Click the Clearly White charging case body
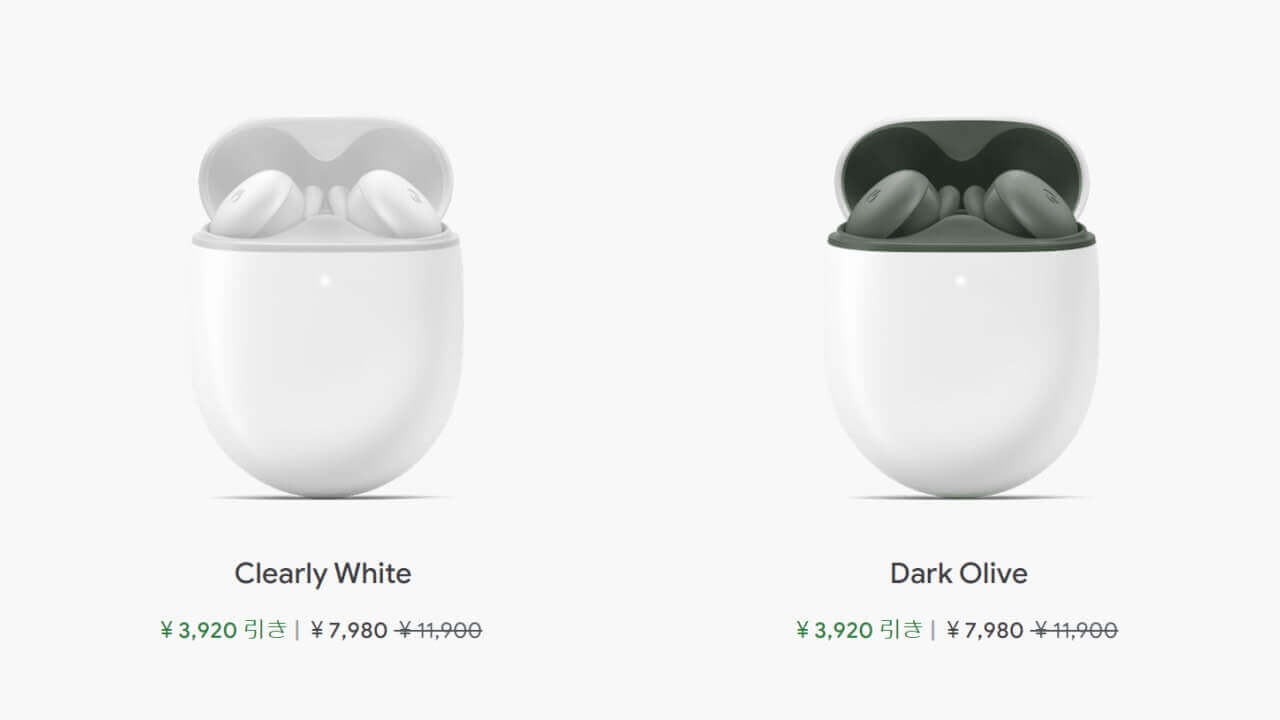The width and height of the screenshot is (1280, 720). (x=326, y=380)
